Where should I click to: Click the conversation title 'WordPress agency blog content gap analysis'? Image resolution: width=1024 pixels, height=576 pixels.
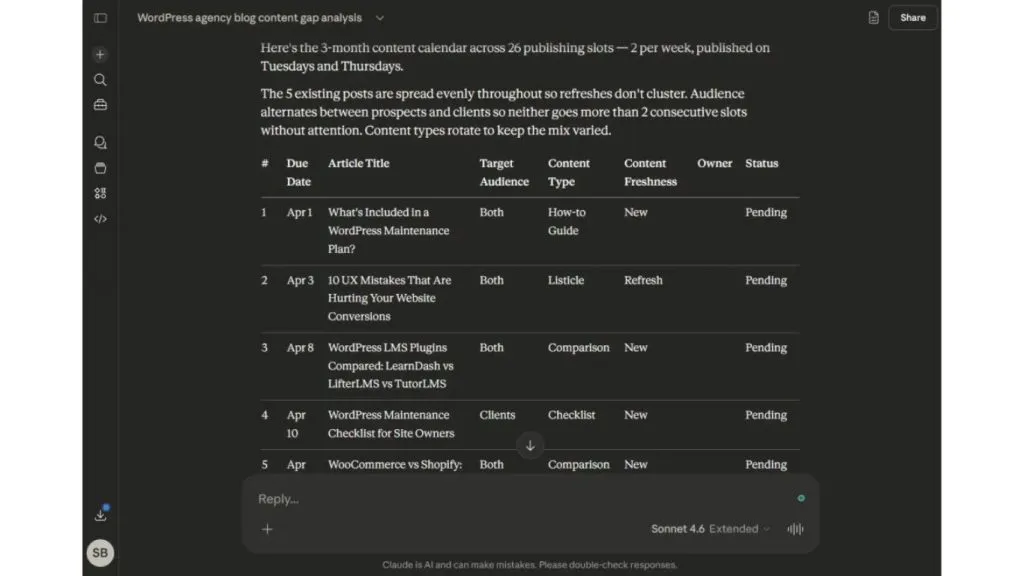249,18
